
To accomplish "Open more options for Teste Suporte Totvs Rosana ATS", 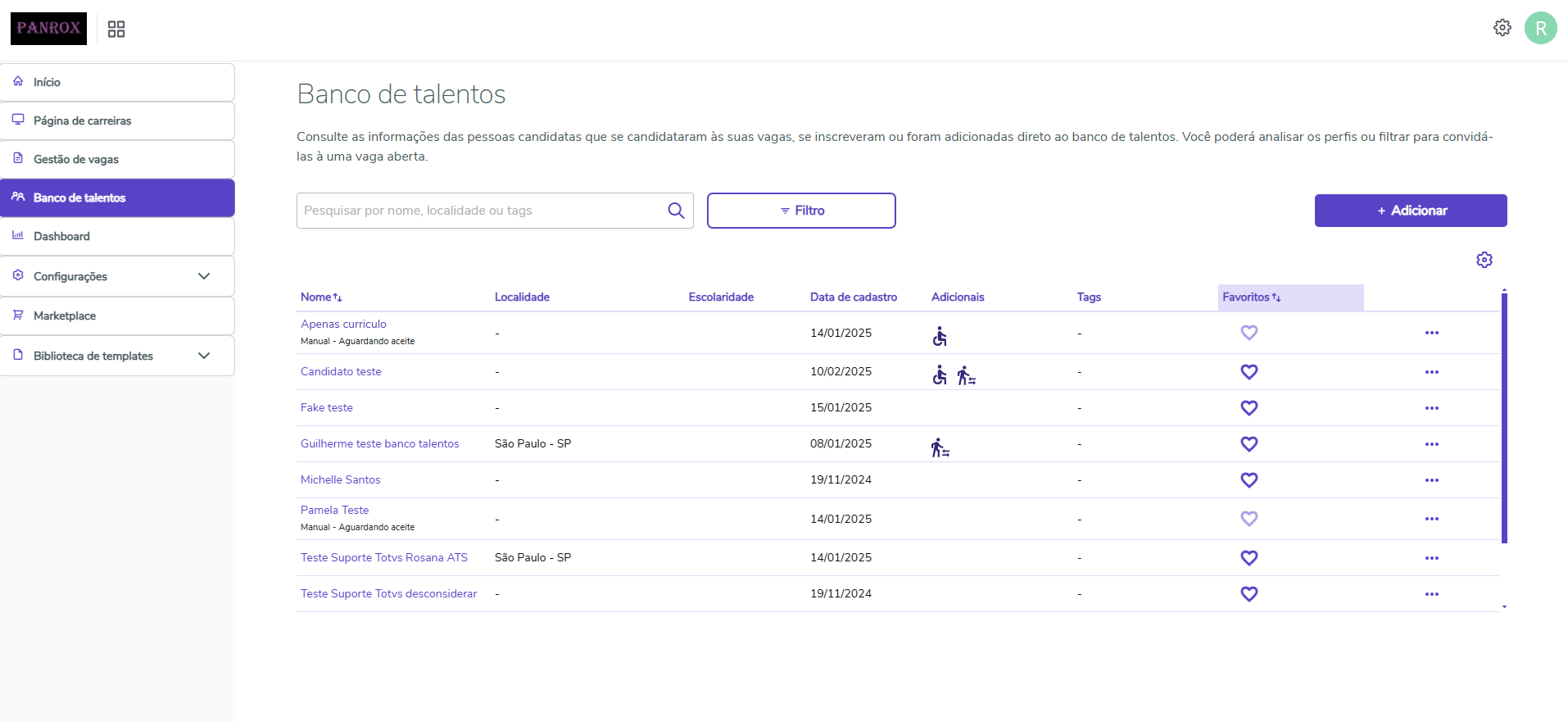I will tap(1432, 558).
